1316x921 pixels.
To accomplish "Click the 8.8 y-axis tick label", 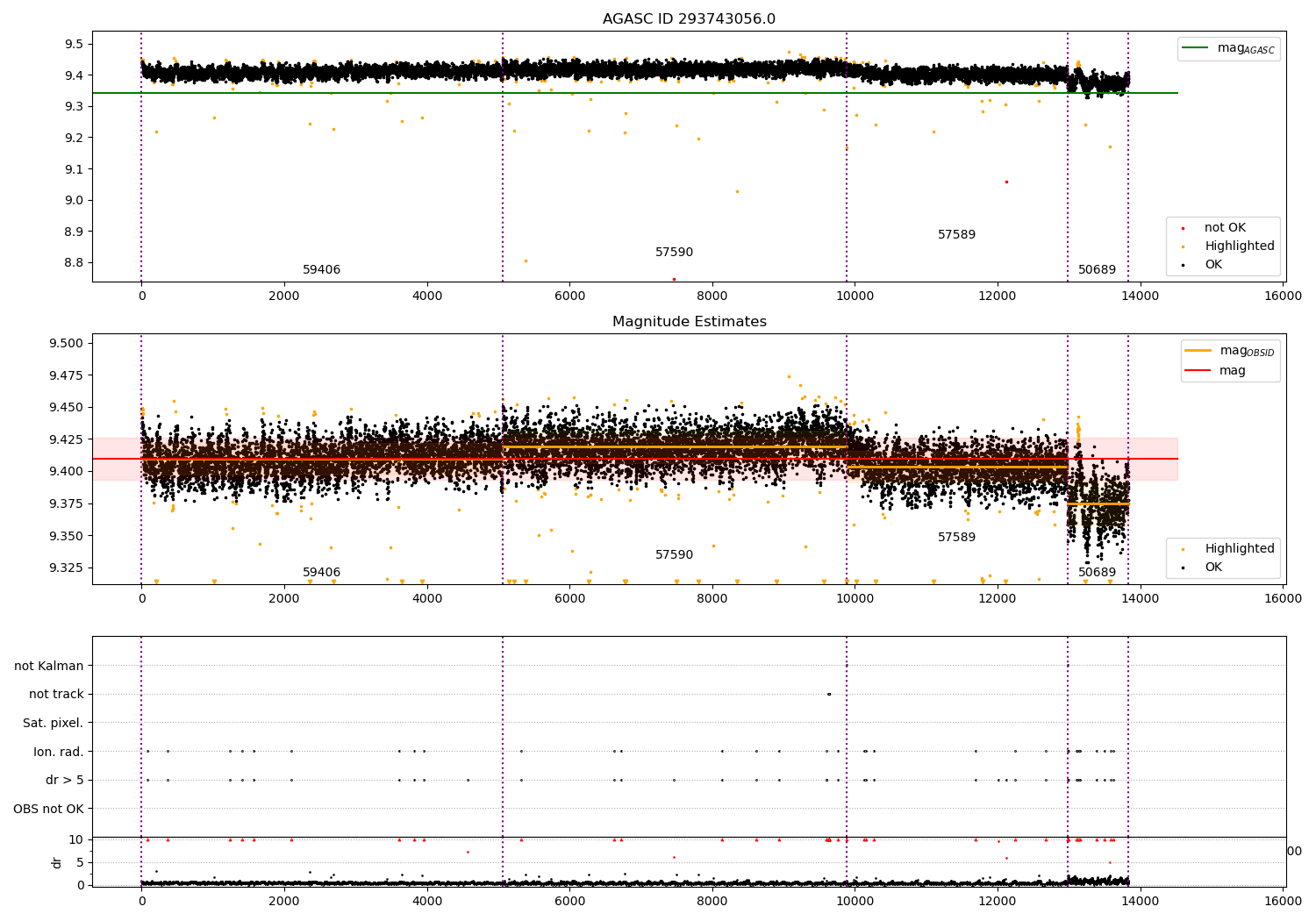I will pyautogui.click(x=75, y=262).
